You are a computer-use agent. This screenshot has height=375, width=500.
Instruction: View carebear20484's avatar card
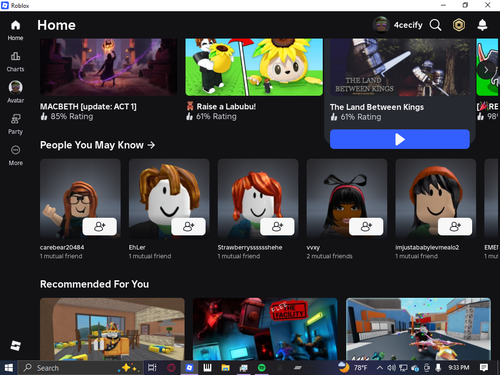[x=80, y=198]
